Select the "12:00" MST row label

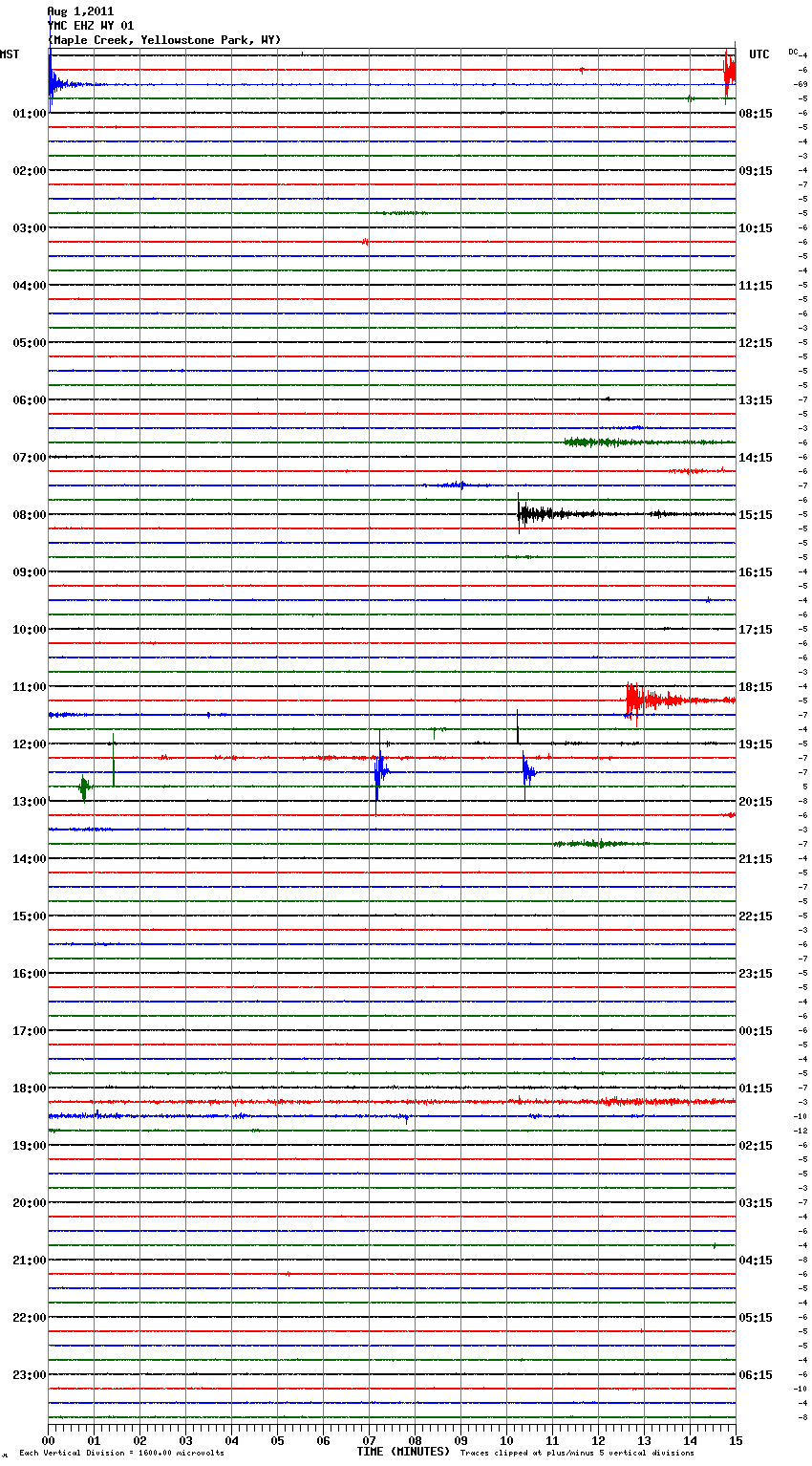point(30,744)
